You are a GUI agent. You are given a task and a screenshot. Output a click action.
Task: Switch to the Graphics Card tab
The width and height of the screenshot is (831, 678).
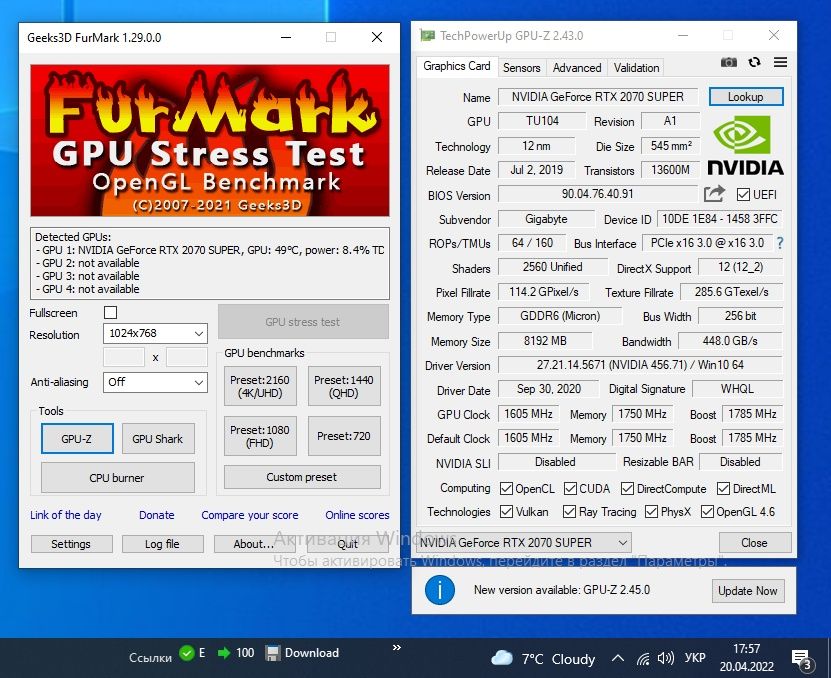point(457,66)
